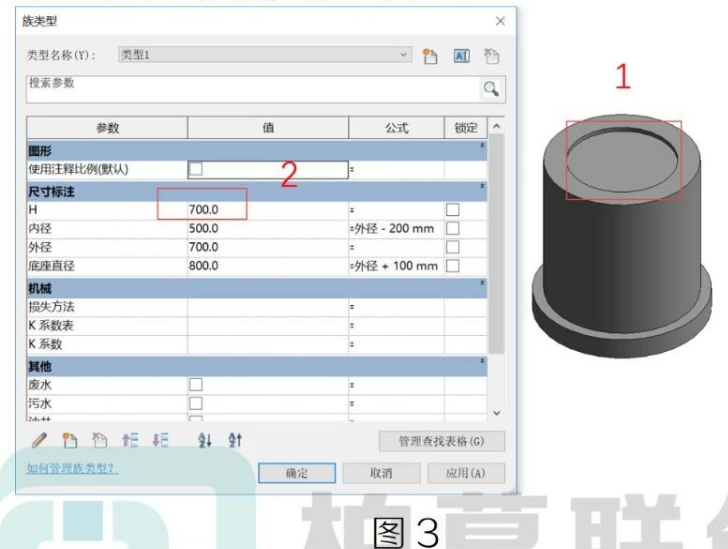Select the 底座直径 parameter name

tap(52, 266)
